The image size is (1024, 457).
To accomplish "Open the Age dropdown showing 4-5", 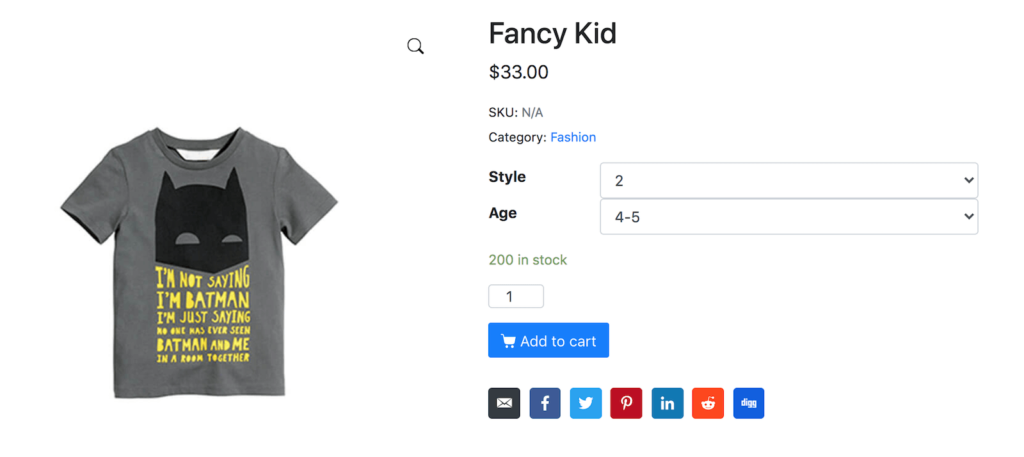I will coord(788,217).
